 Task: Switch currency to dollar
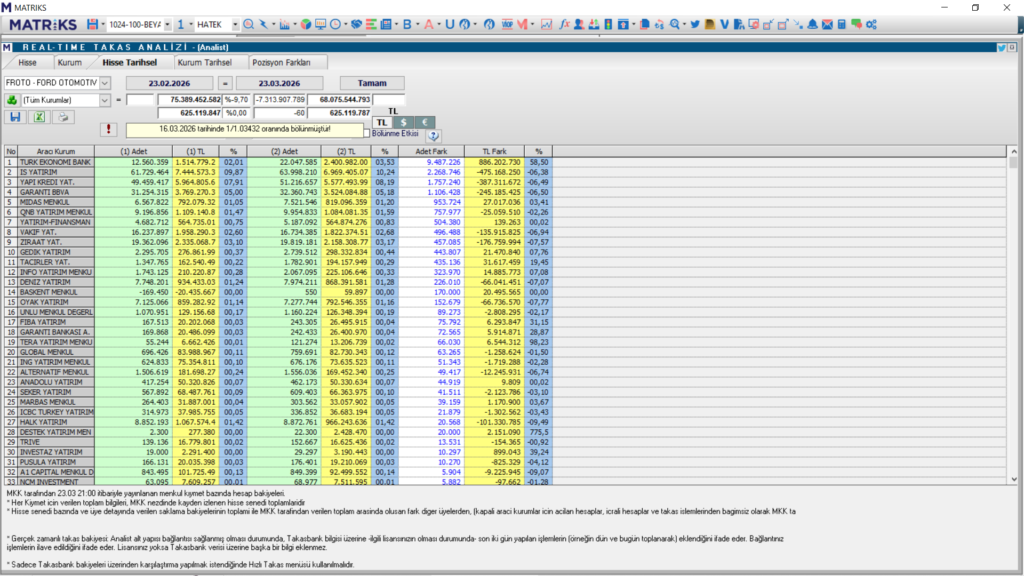[404, 122]
